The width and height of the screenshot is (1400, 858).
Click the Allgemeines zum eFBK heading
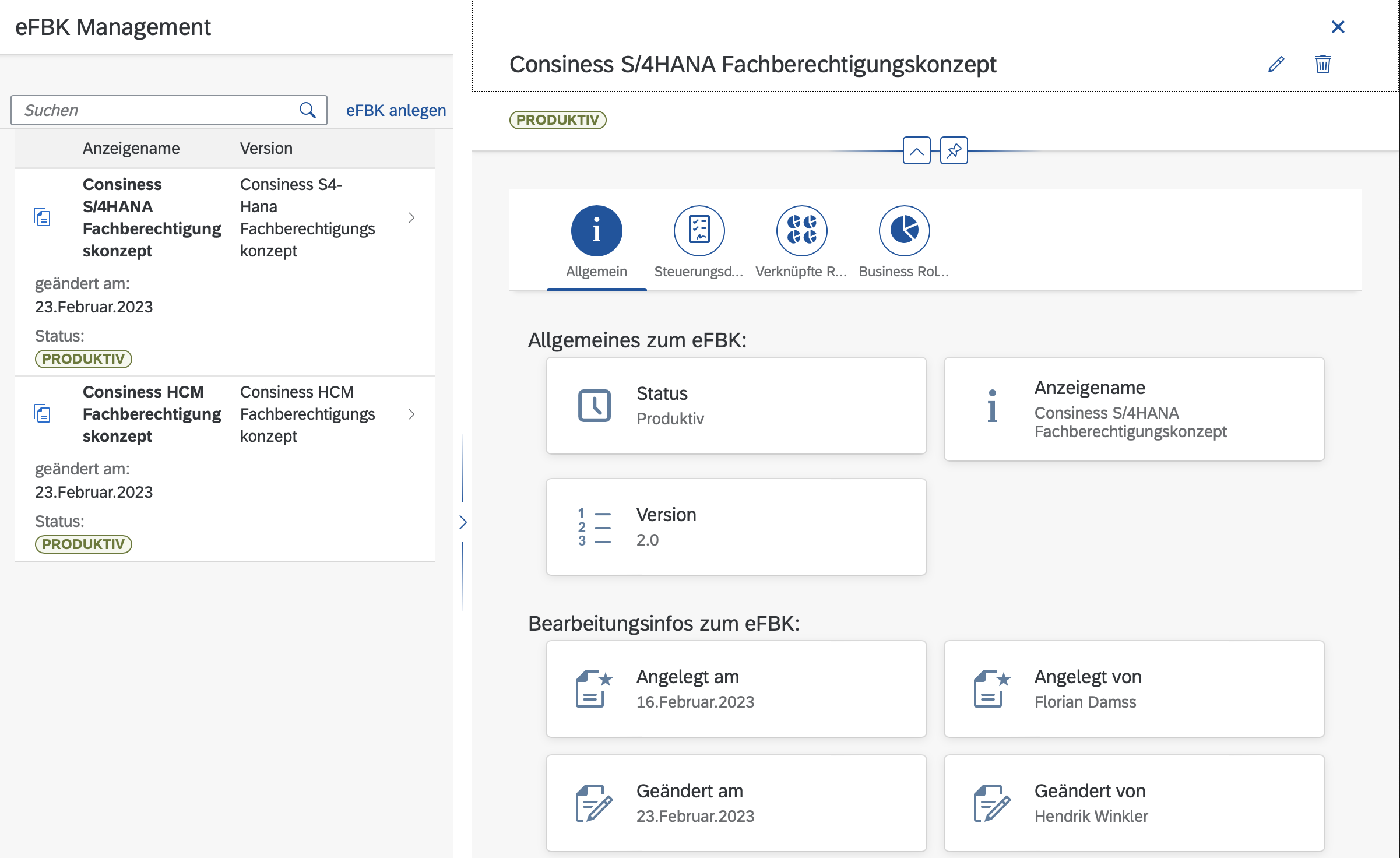(637, 340)
